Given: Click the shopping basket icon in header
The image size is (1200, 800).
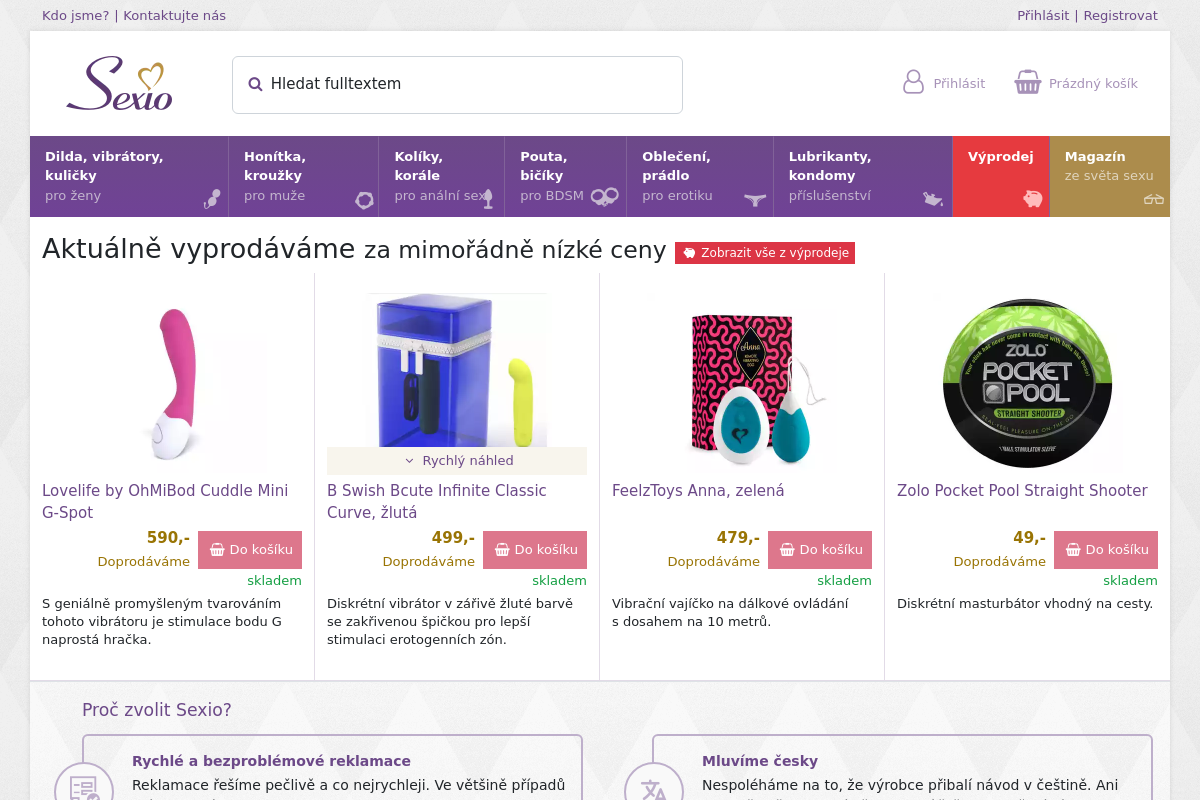Looking at the screenshot, I should point(1028,82).
